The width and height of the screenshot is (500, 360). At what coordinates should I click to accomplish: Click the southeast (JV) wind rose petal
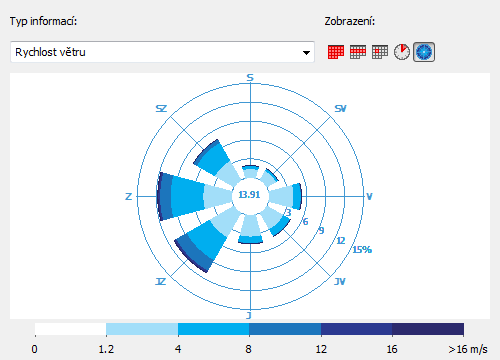(274, 220)
